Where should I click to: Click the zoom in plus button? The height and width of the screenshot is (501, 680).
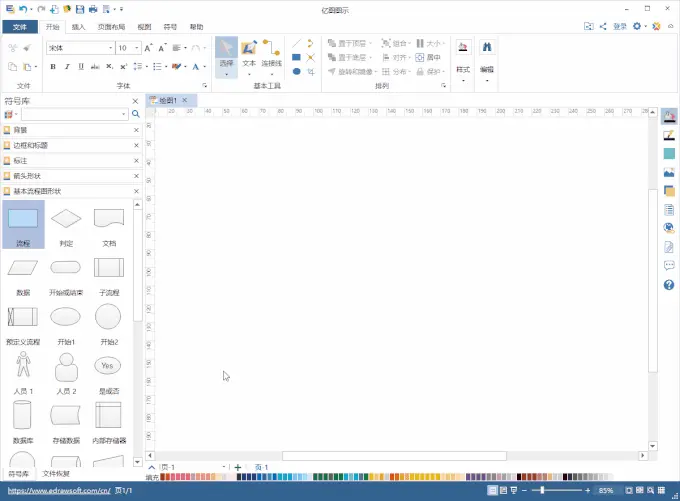tap(587, 490)
